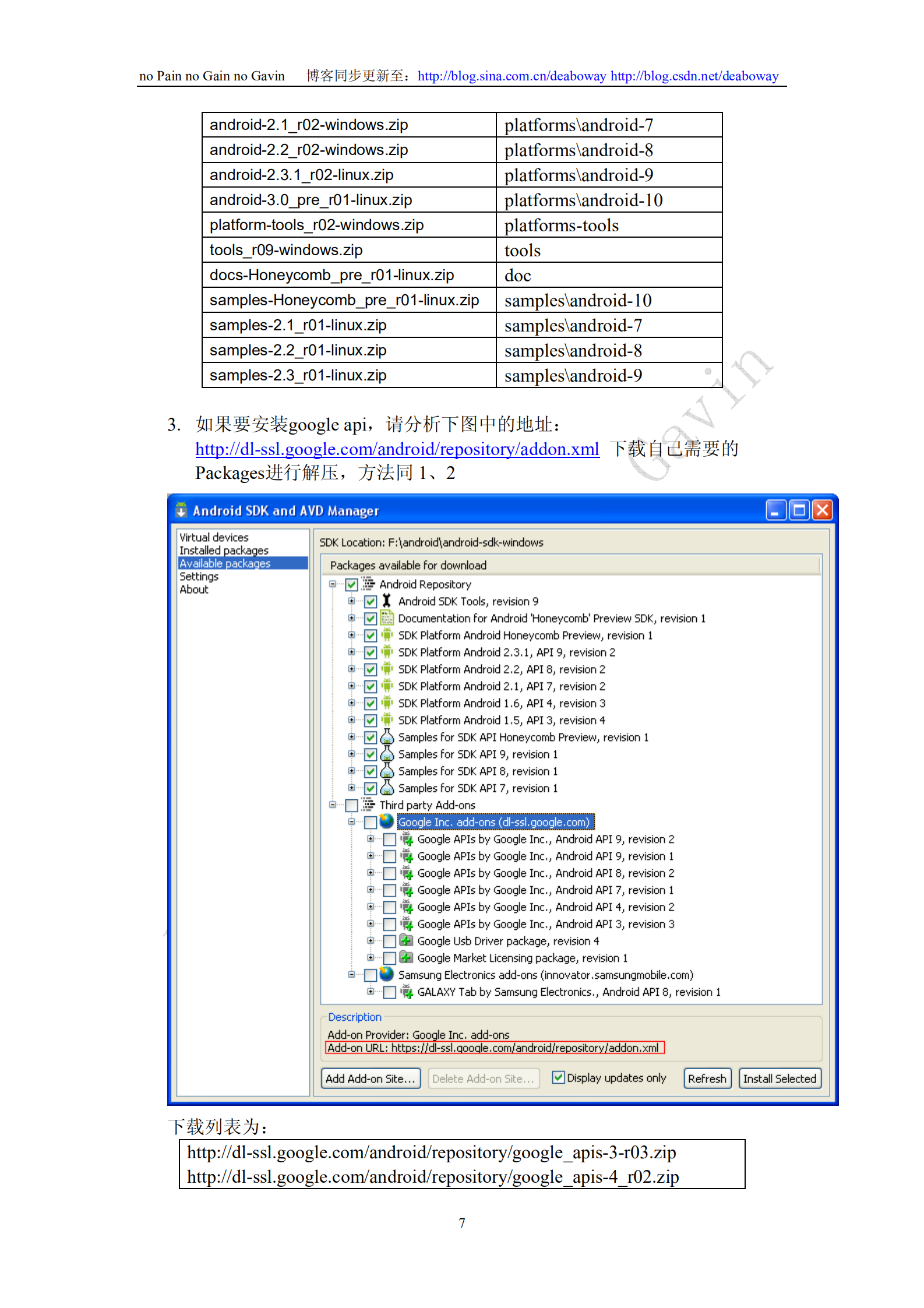Click the GALAXY Tab add-on icon
924x1308 pixels.
coord(406,992)
